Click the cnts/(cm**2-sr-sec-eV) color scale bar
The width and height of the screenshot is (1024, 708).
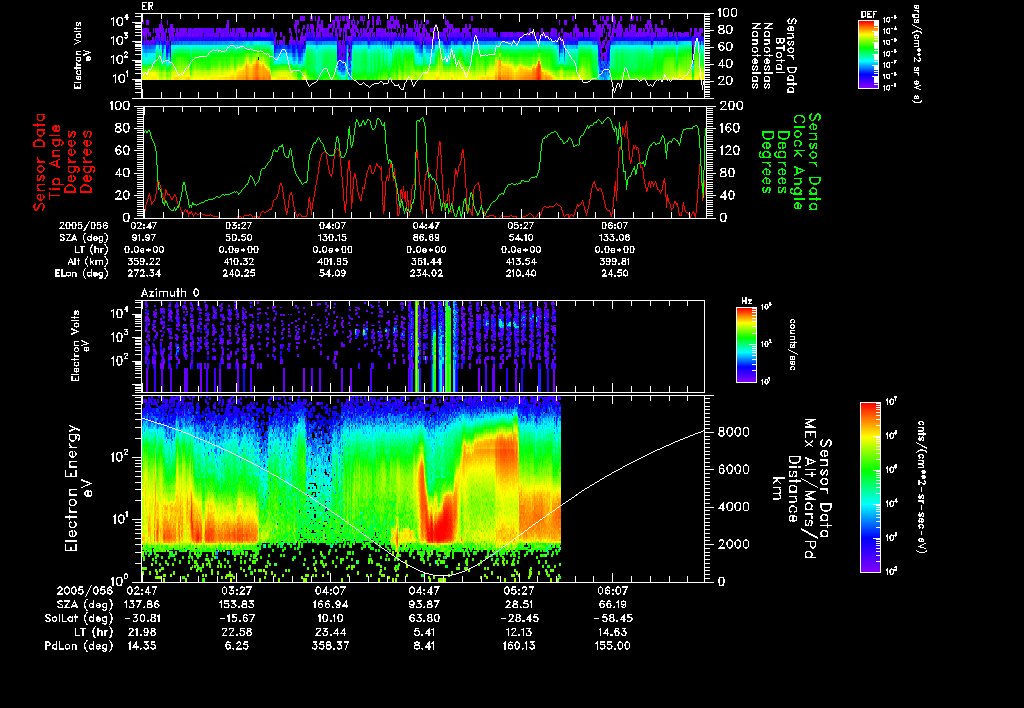[x=870, y=487]
